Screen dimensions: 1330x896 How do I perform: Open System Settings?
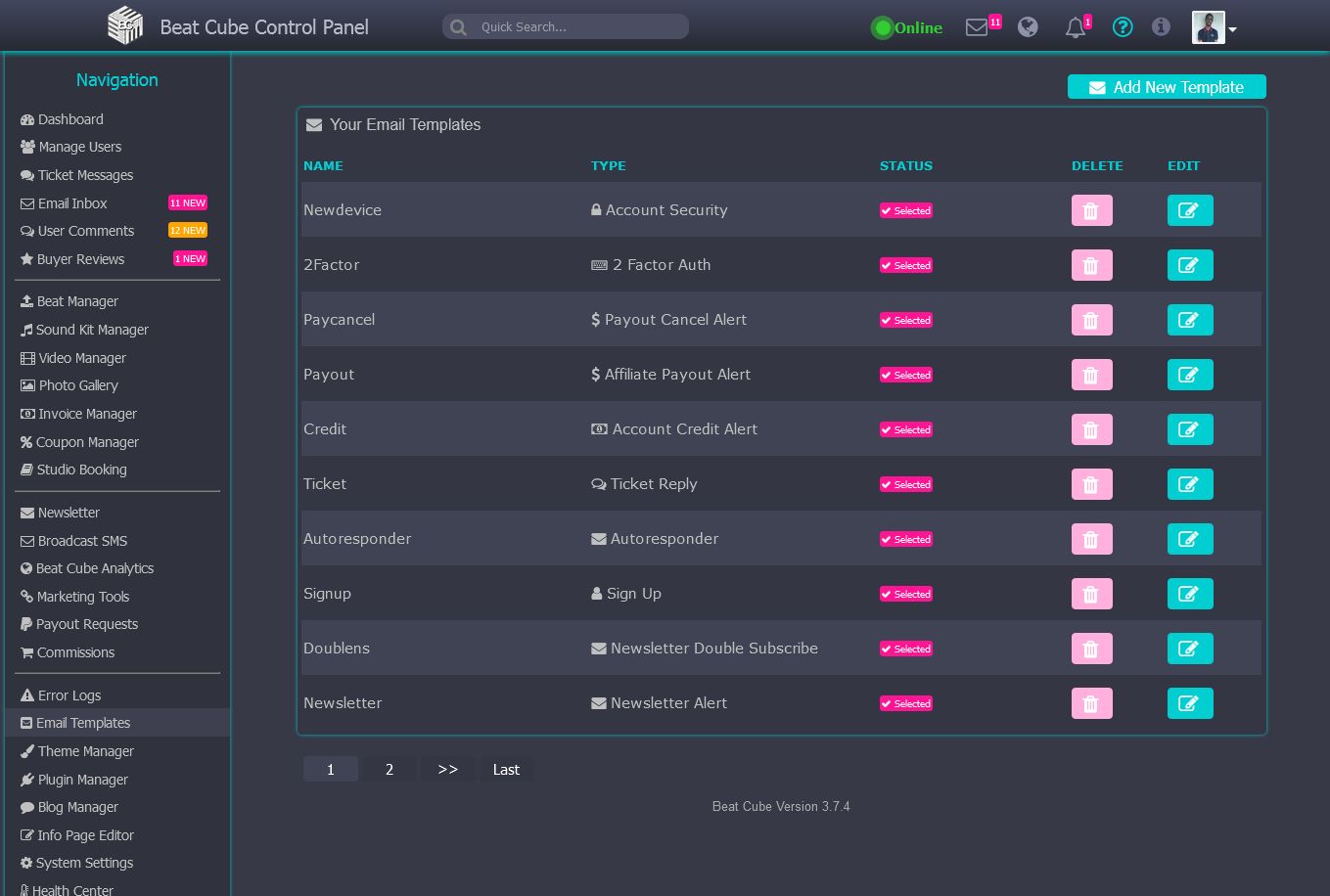click(x=76, y=863)
